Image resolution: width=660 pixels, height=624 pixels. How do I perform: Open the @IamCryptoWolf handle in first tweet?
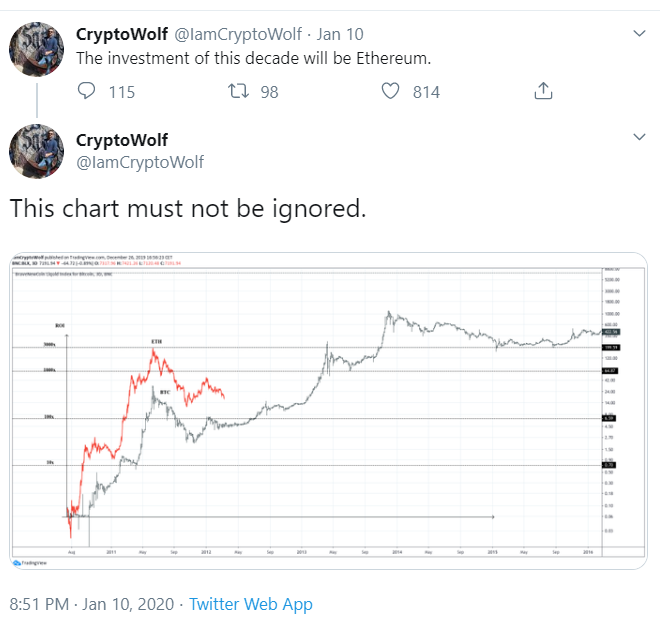238,35
